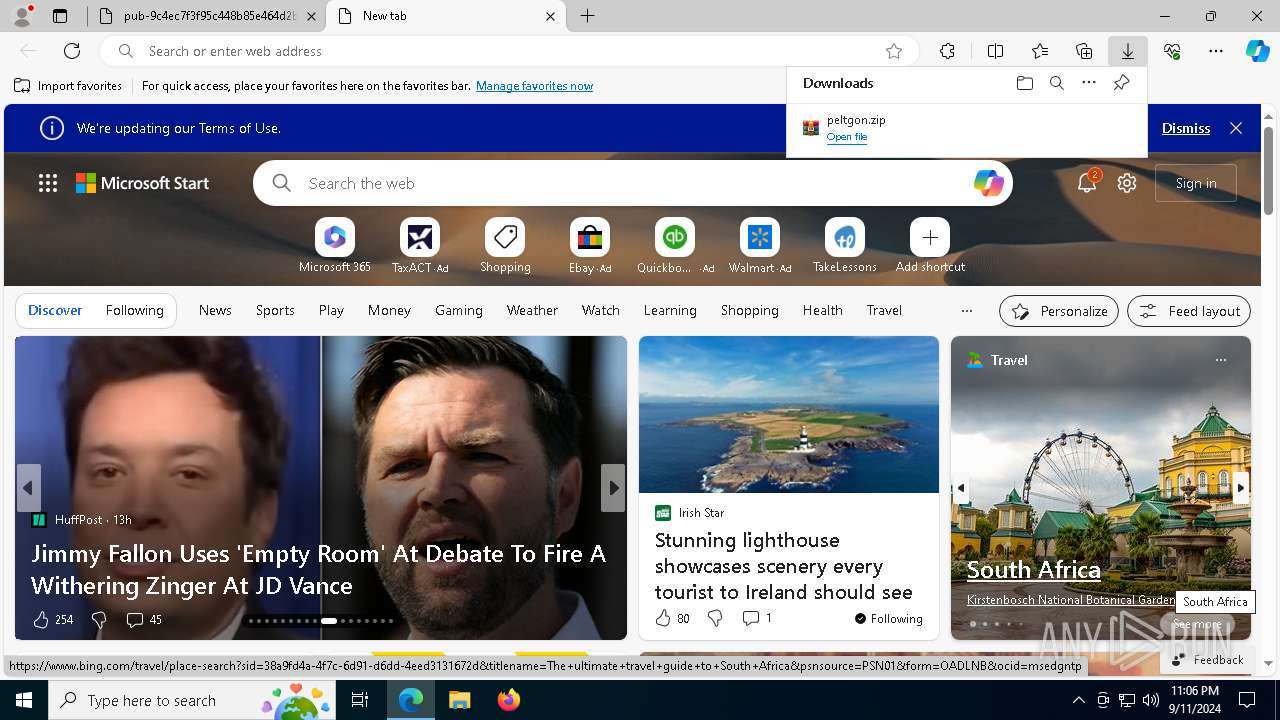Select the News category
Viewport: 1280px width, 720px height.
(x=215, y=310)
